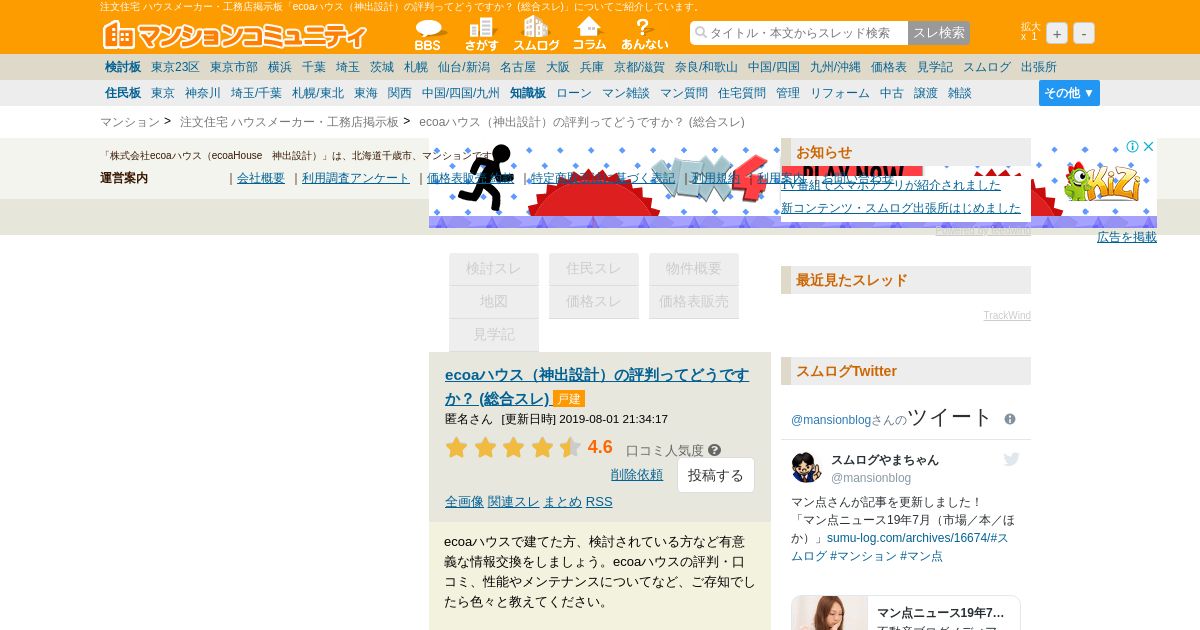Click the KiZi ad logo
The height and width of the screenshot is (630, 1200).
tap(1101, 183)
